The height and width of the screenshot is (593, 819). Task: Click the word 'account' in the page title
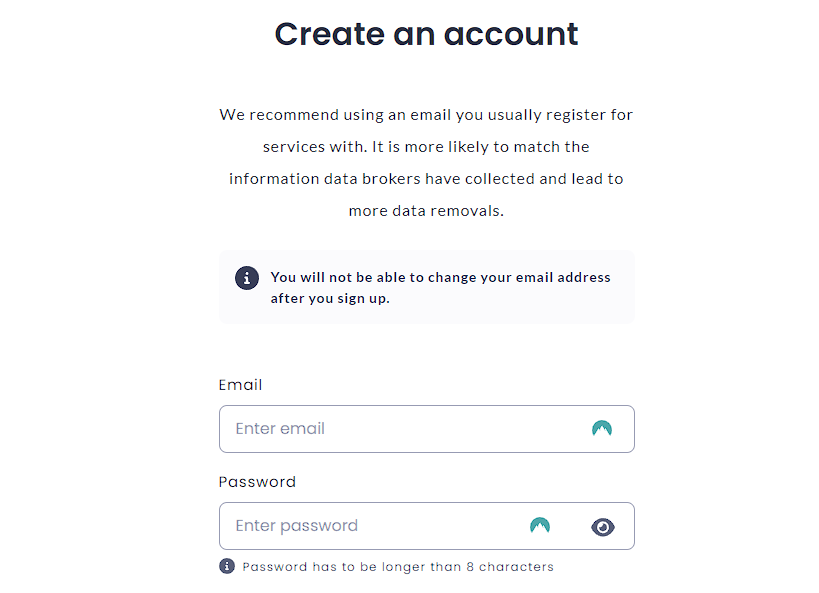511,35
